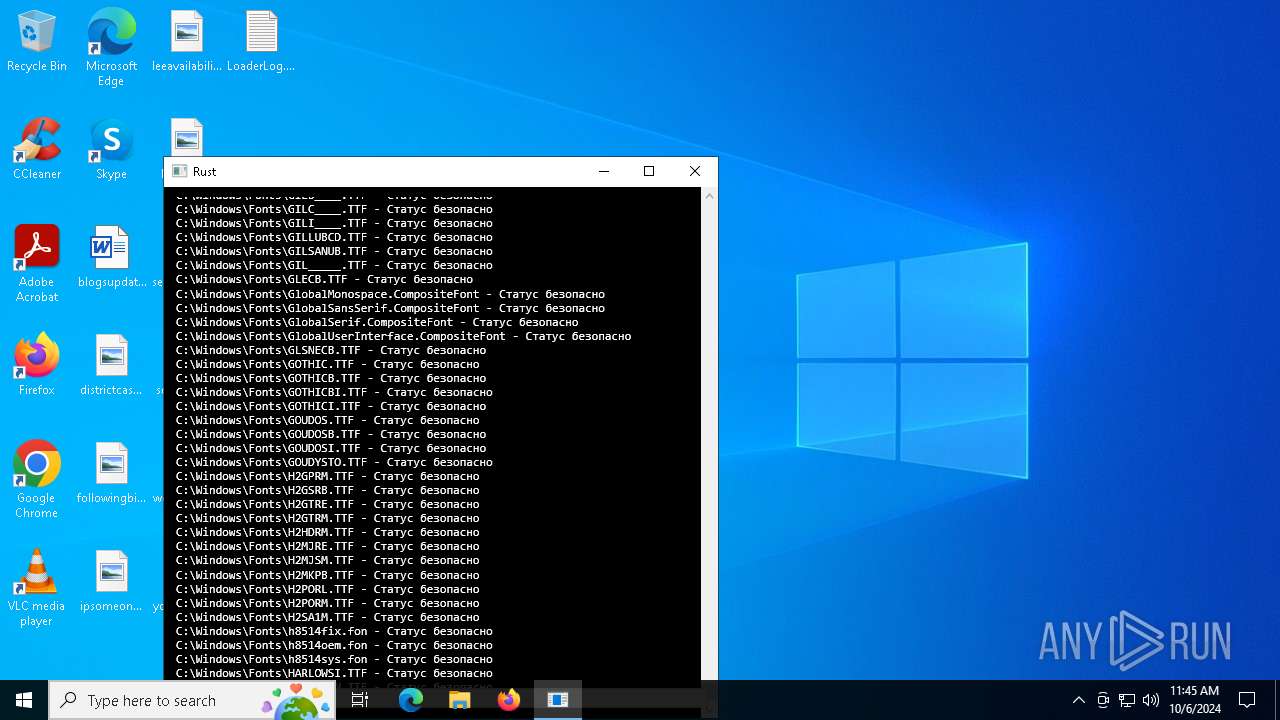Click the GOUDOSB.TTF output line

[x=331, y=434]
